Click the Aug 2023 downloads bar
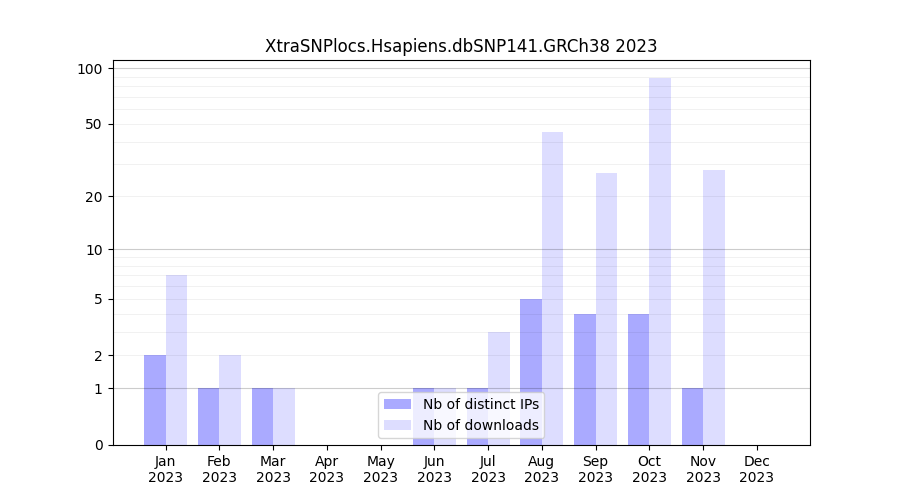 click(x=552, y=288)
